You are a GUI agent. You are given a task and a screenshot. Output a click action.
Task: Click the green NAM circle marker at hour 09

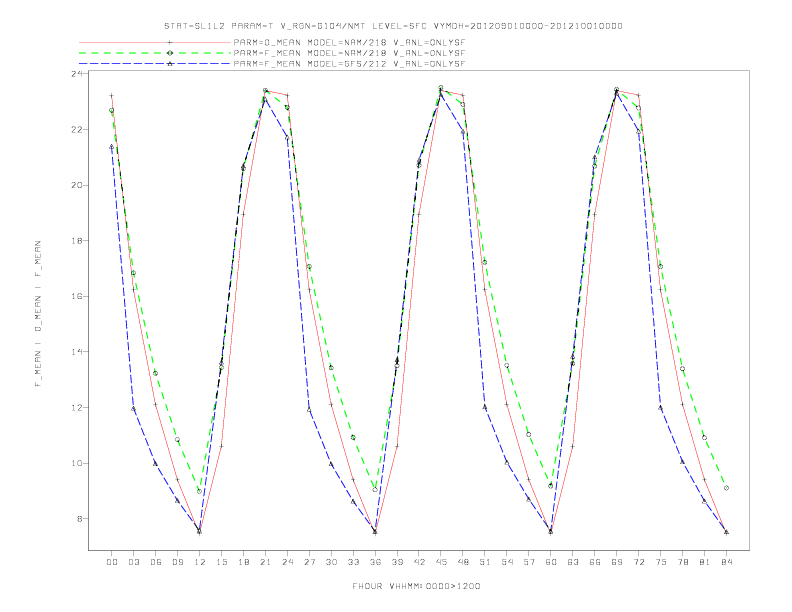point(177,440)
